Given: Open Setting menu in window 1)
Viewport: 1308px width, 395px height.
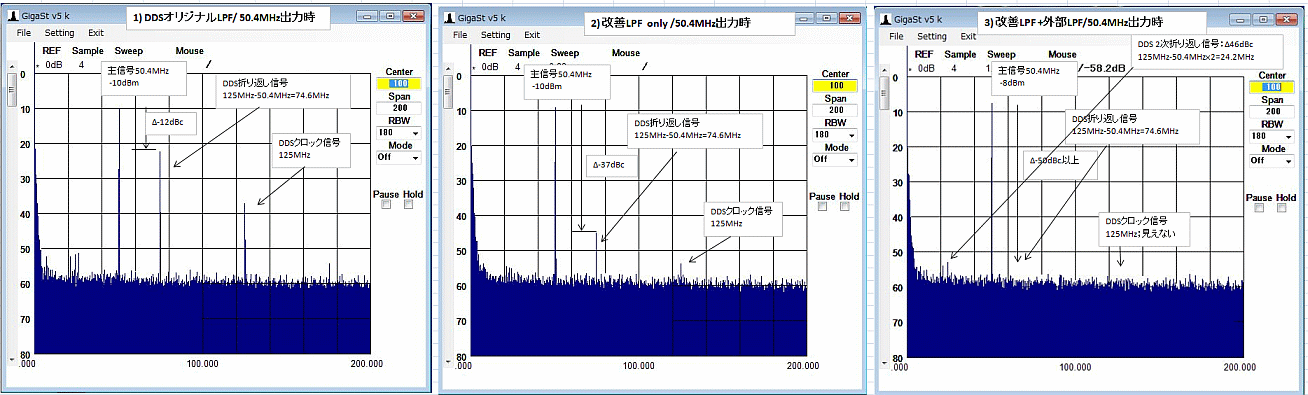Looking at the screenshot, I should tap(60, 33).
